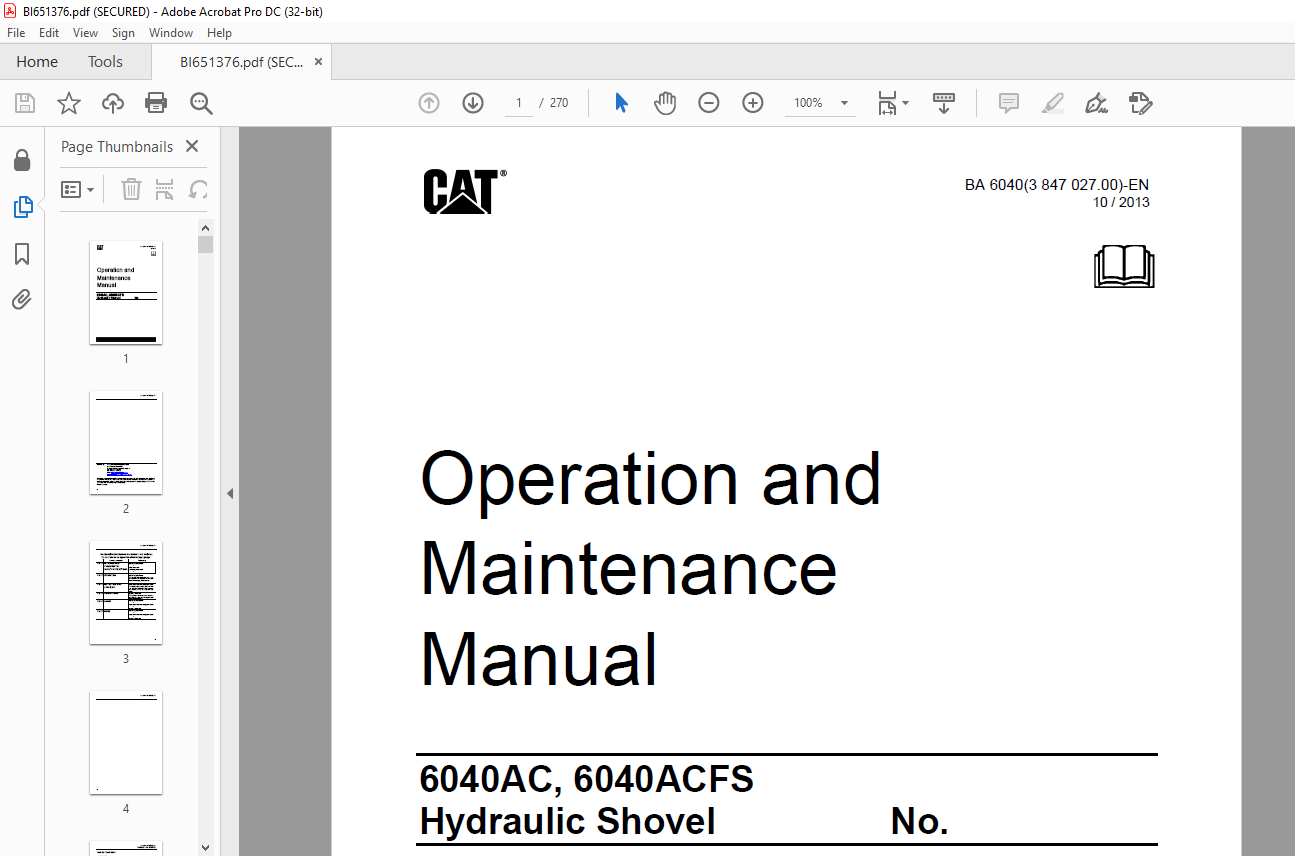Open the thumbnails options dropdown
Image resolution: width=1295 pixels, height=856 pixels.
(x=78, y=189)
